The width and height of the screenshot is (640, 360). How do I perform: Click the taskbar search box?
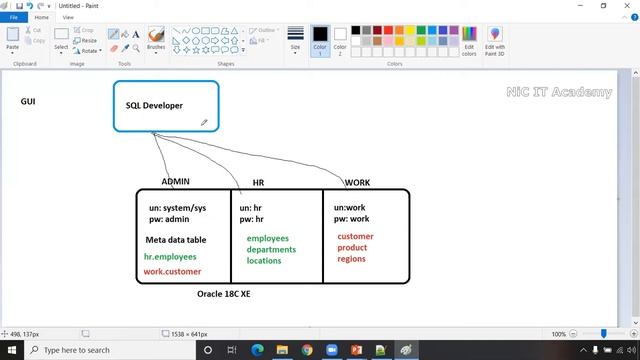(110, 350)
